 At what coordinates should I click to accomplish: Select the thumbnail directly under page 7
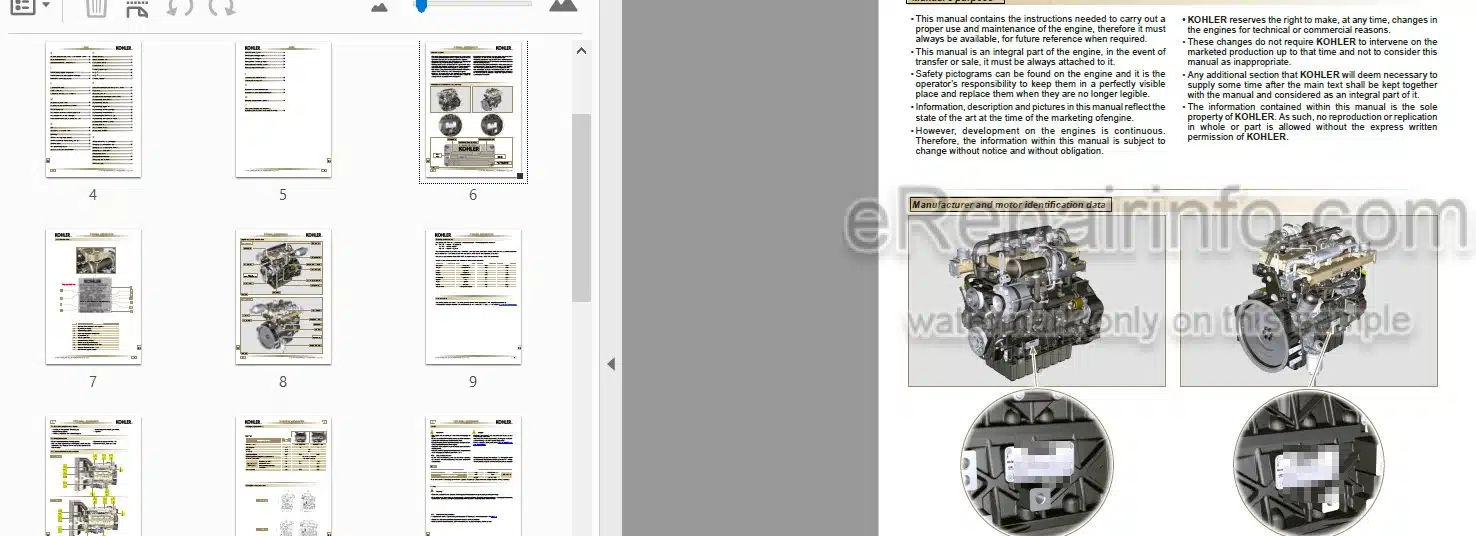[x=93, y=477]
